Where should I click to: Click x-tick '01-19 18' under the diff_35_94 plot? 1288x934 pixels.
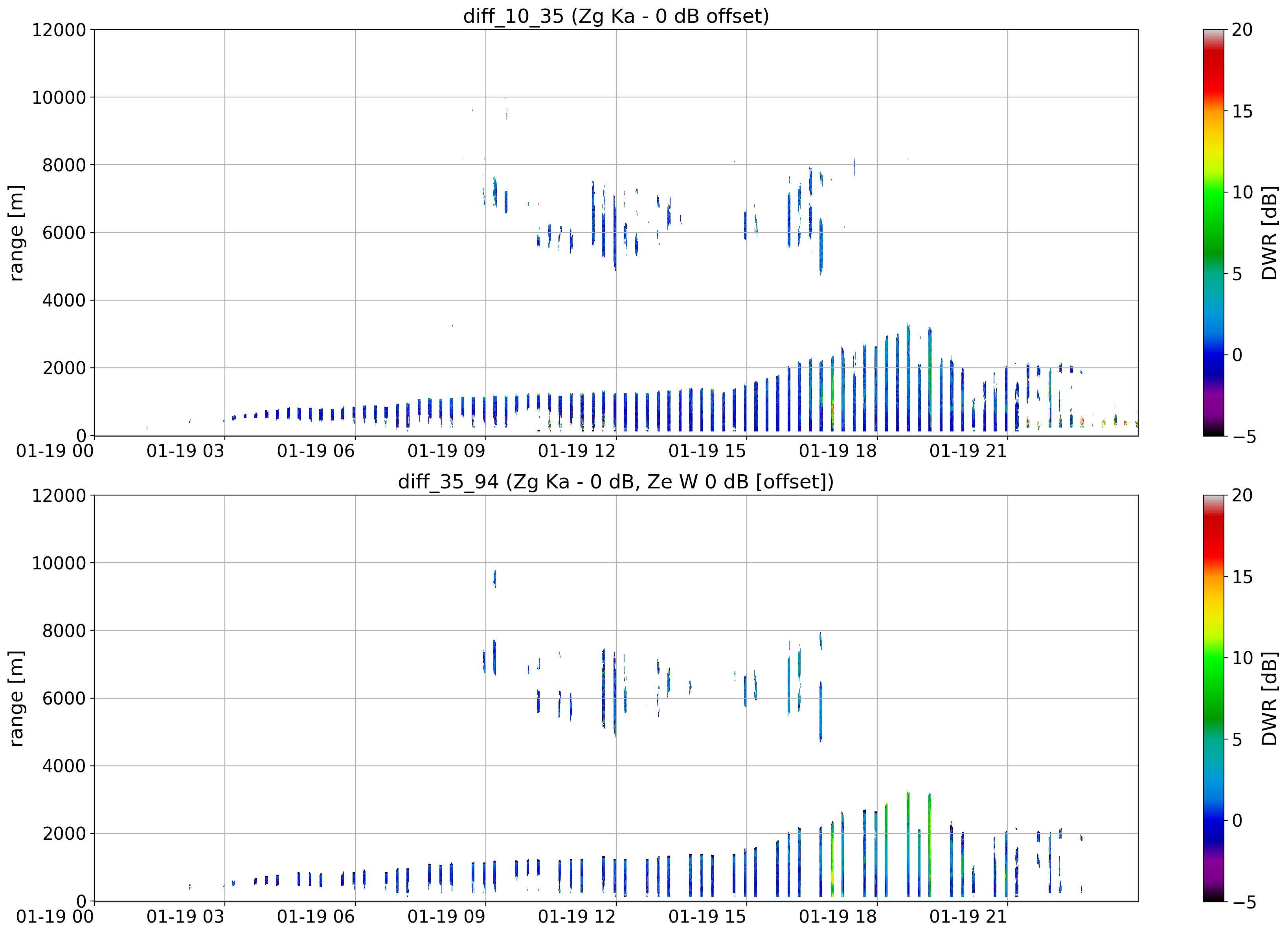tap(838, 917)
